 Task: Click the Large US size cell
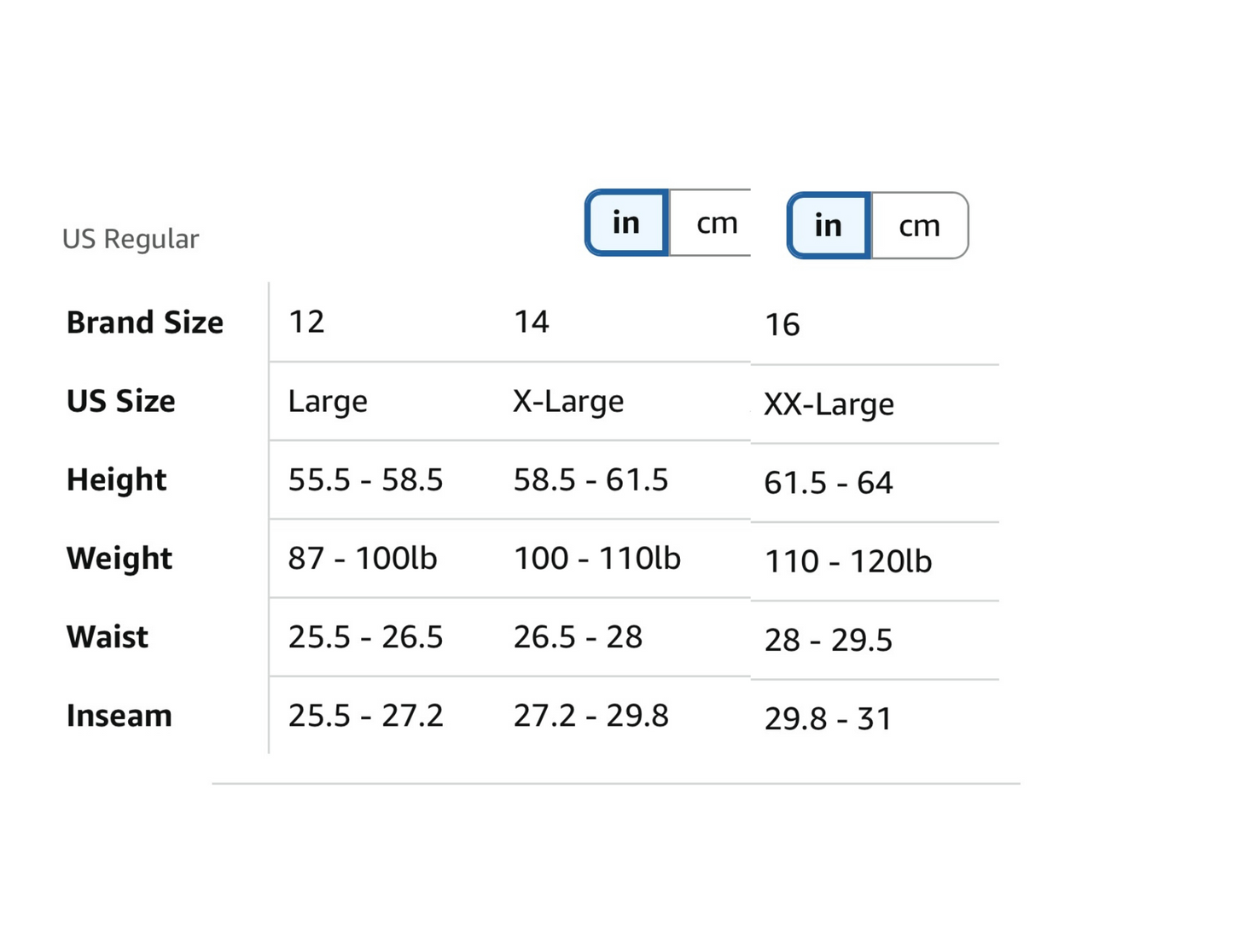pyautogui.click(x=328, y=401)
